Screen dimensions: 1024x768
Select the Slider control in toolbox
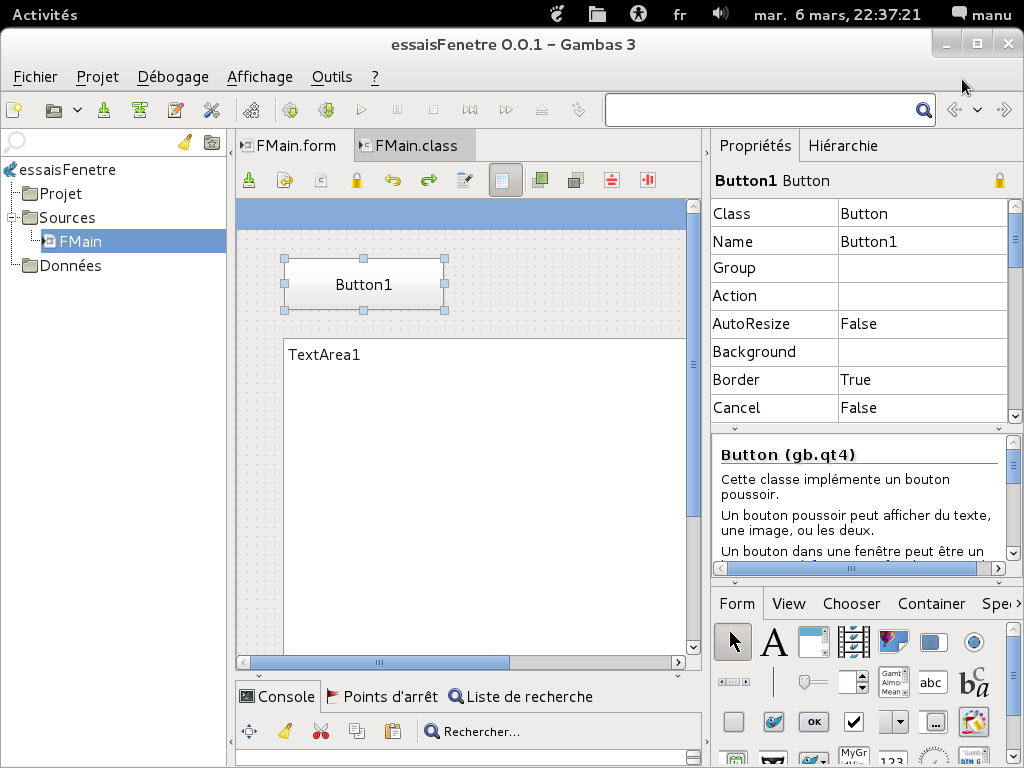point(813,682)
